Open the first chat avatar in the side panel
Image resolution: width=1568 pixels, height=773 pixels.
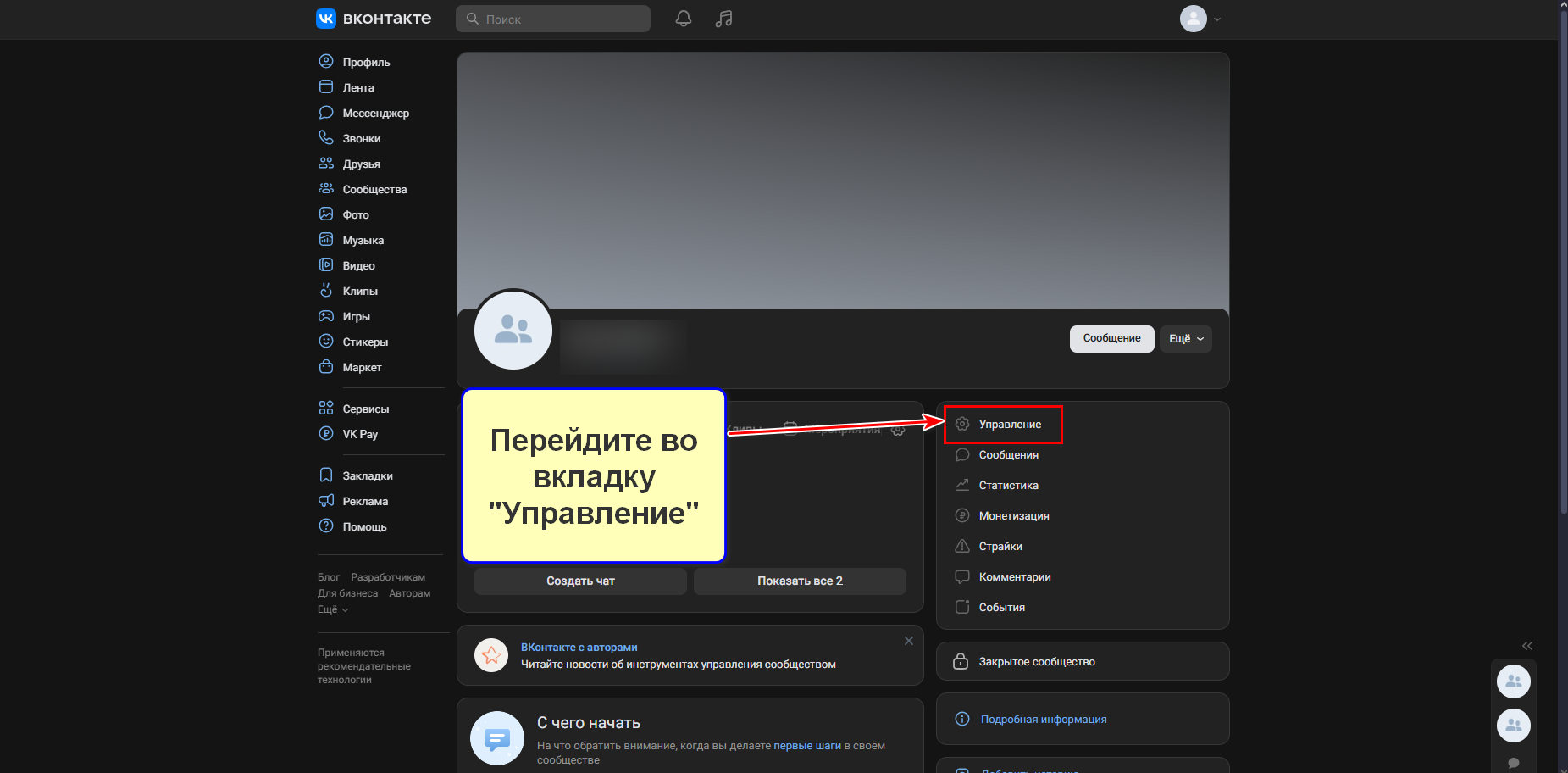1514,681
